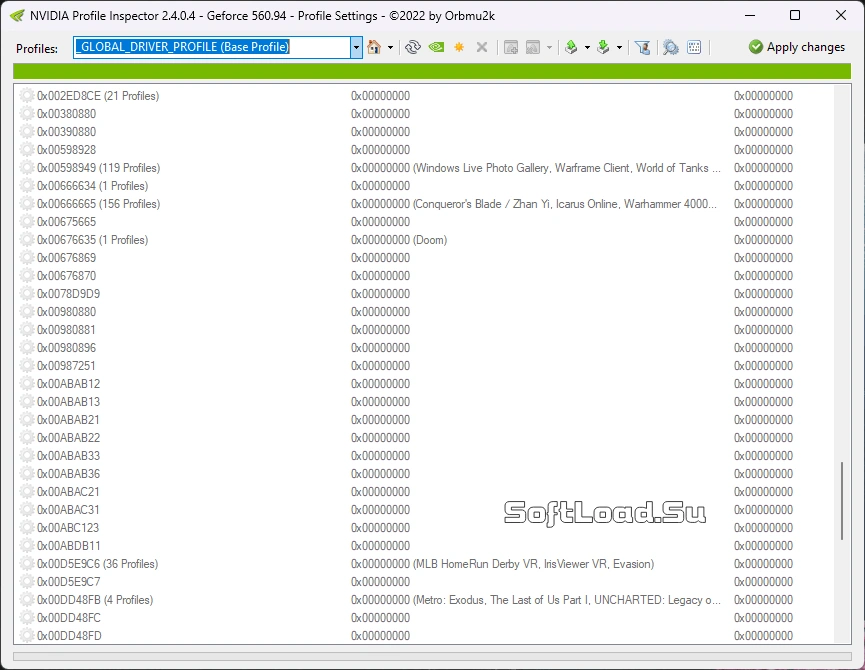The image size is (865, 670).
Task: Click the refresh profile settings icon
Action: 413,47
